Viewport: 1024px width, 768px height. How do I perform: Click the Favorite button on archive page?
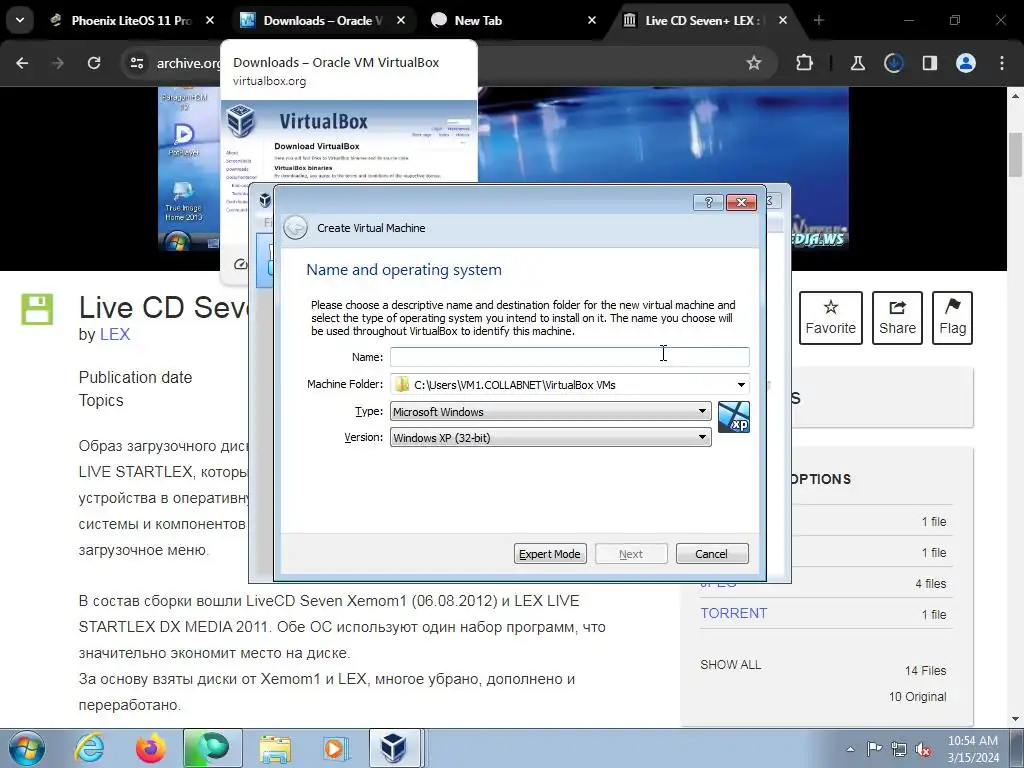pos(831,317)
